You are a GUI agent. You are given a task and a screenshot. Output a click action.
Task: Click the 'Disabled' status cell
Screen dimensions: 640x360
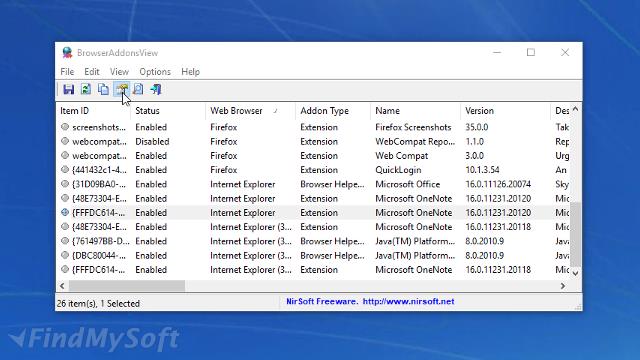pos(152,142)
